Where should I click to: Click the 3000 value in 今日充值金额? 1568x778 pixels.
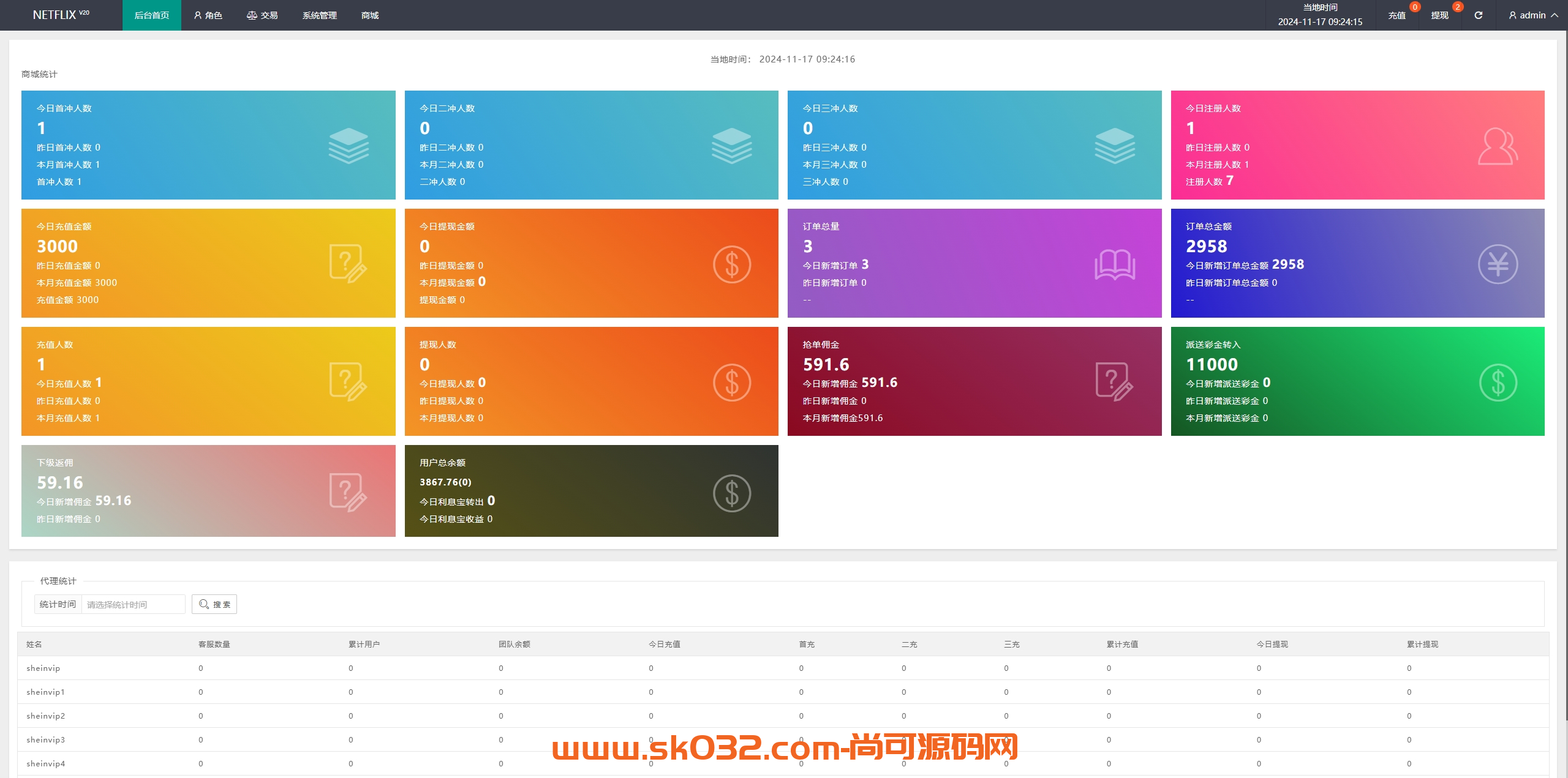[58, 246]
